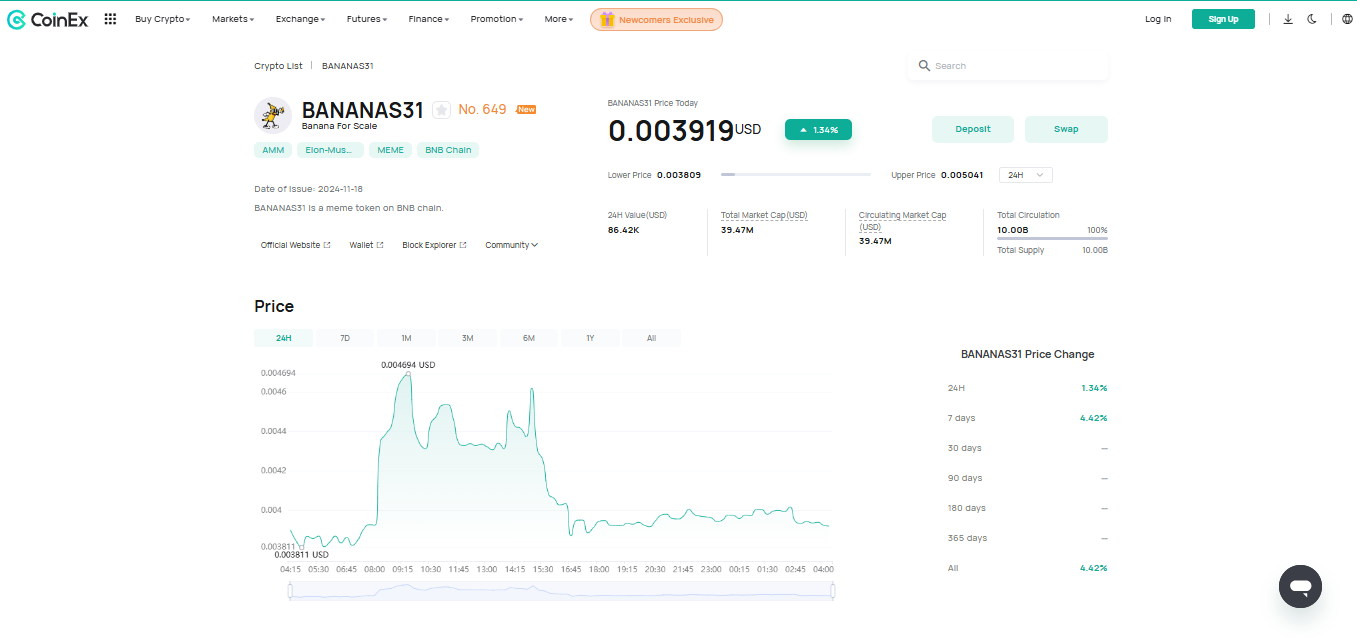Screen dimensions: 1357x638
Task: Expand the Finance menu
Action: pyautogui.click(x=428, y=19)
